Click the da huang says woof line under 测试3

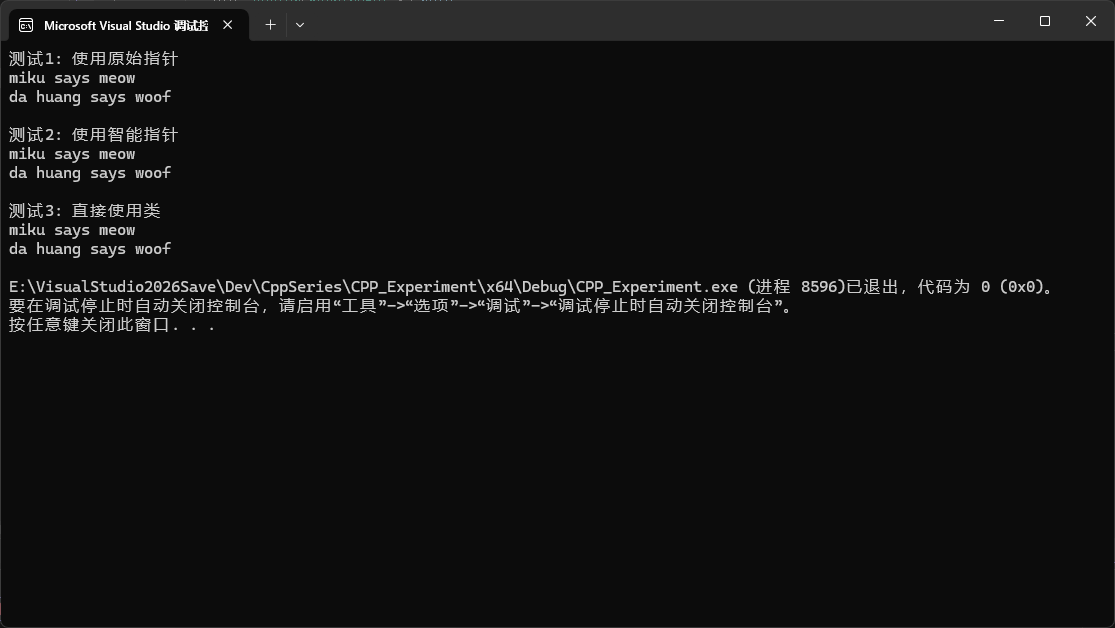point(89,248)
